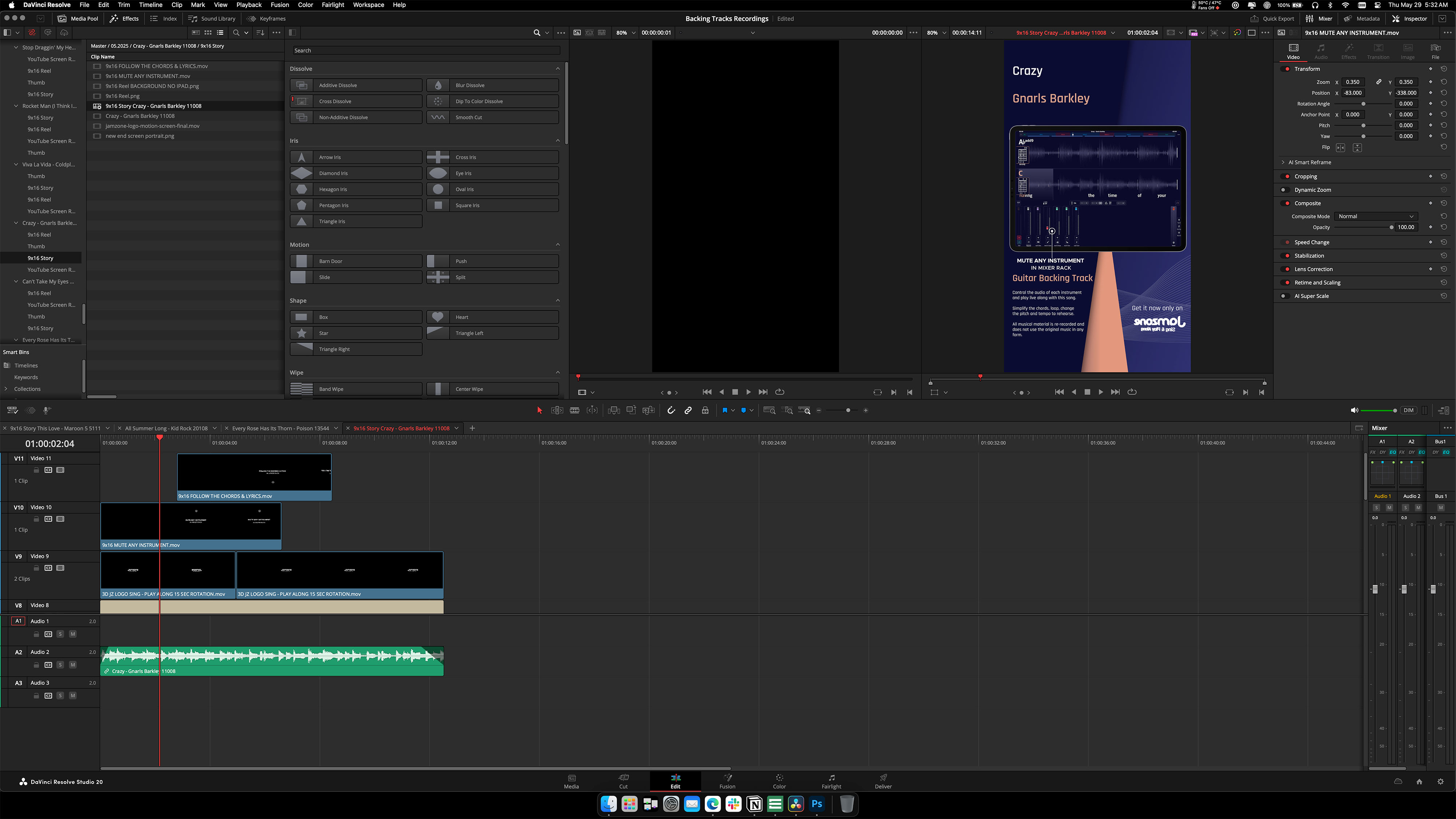Open the Composite Mode dropdown

point(1376,217)
